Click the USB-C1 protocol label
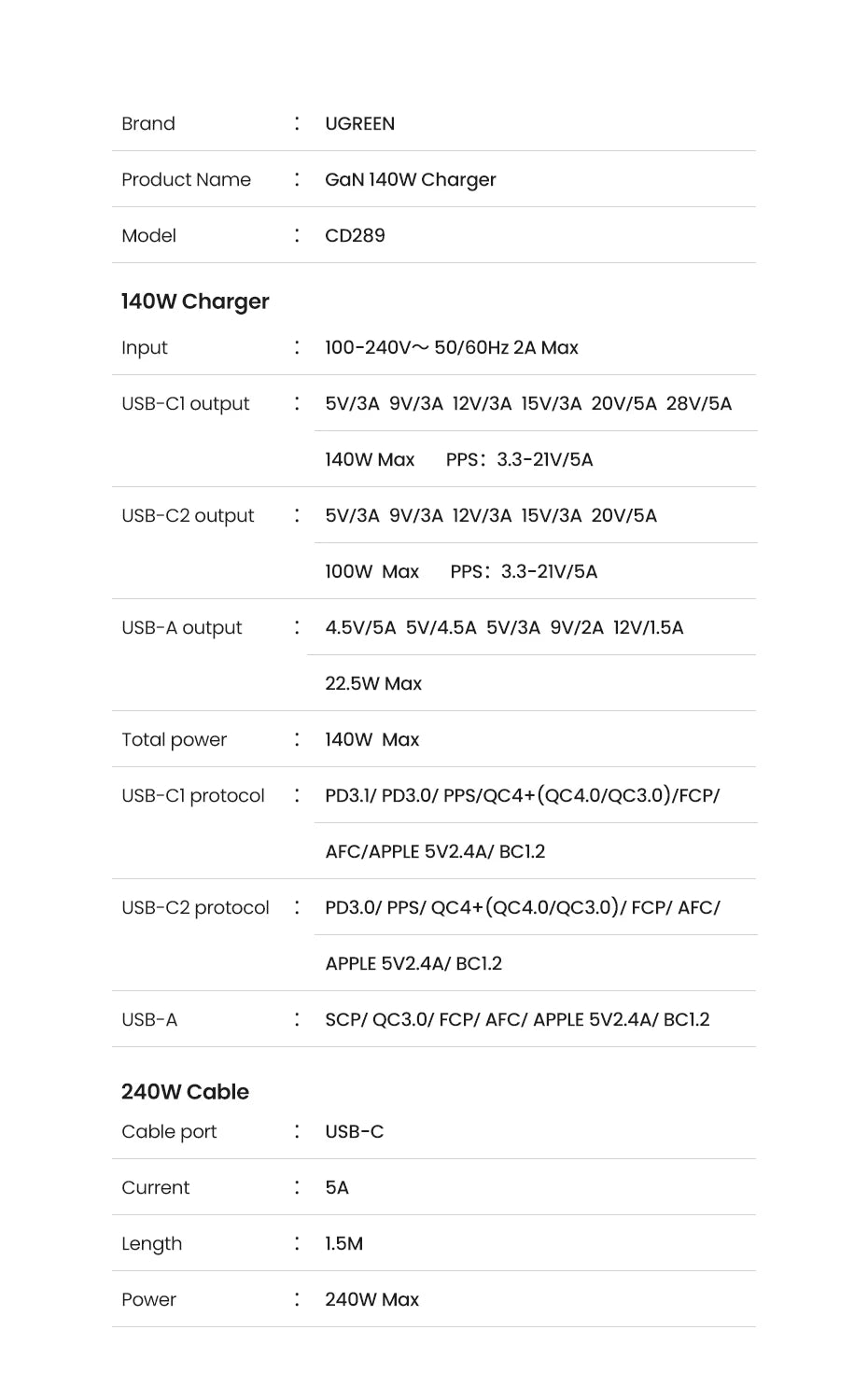The image size is (868, 1386). [x=193, y=795]
